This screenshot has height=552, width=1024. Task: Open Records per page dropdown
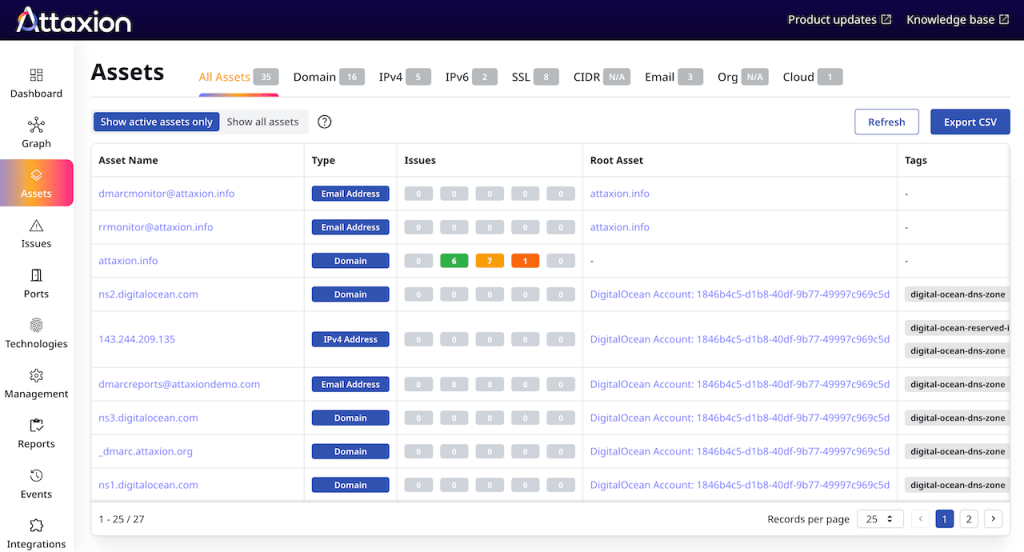coord(880,519)
